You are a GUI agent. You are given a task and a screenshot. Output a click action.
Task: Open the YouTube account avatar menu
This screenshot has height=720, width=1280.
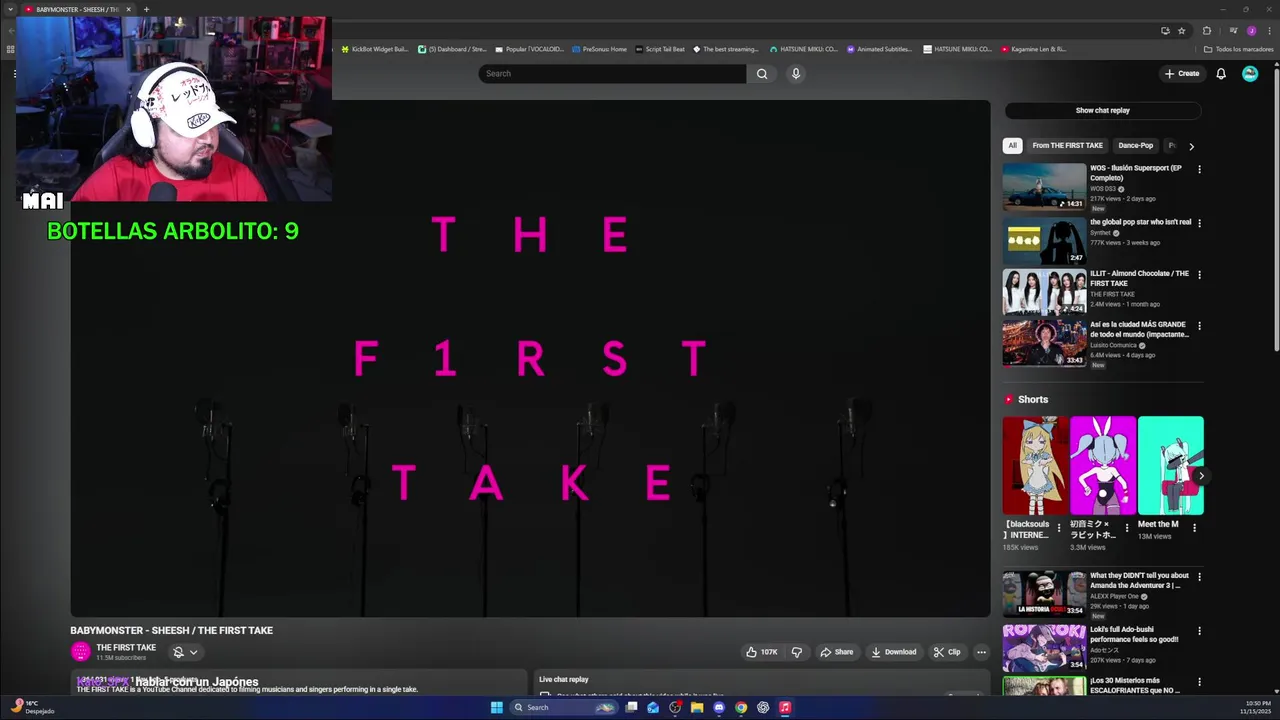1250,73
